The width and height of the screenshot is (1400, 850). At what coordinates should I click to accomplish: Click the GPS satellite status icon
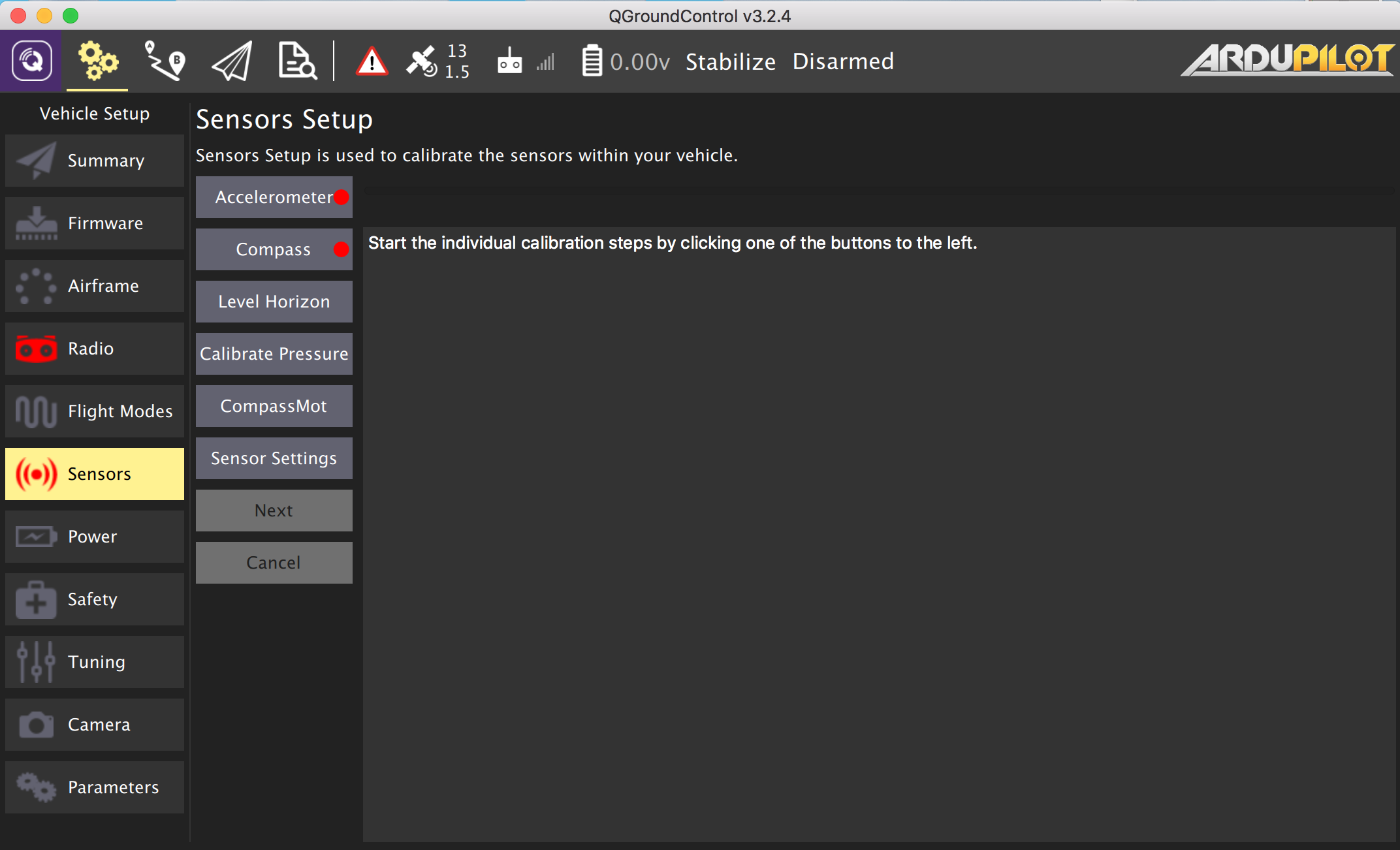click(423, 61)
